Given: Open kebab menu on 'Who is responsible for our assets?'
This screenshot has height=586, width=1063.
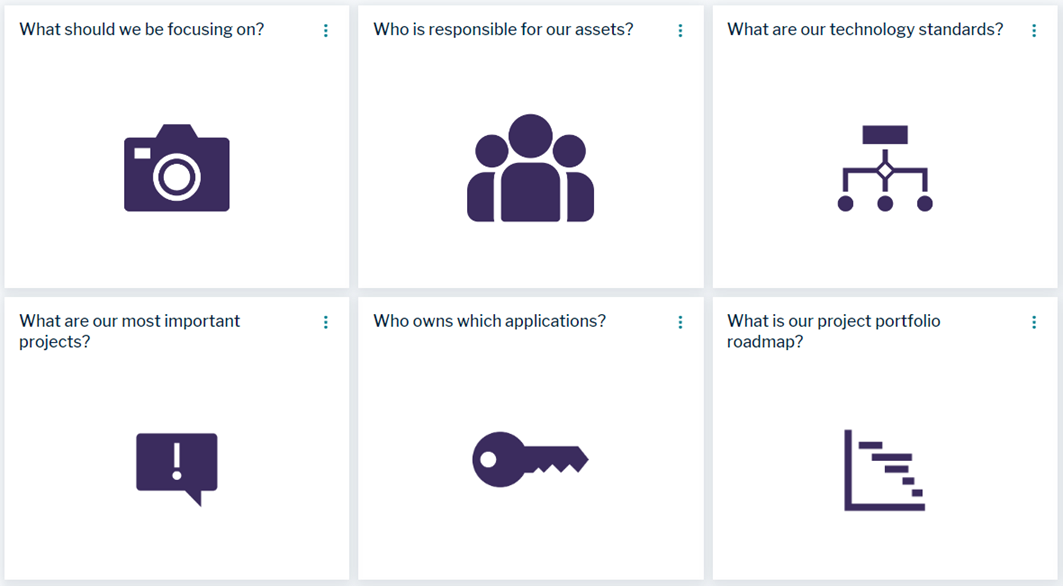Looking at the screenshot, I should tap(680, 31).
